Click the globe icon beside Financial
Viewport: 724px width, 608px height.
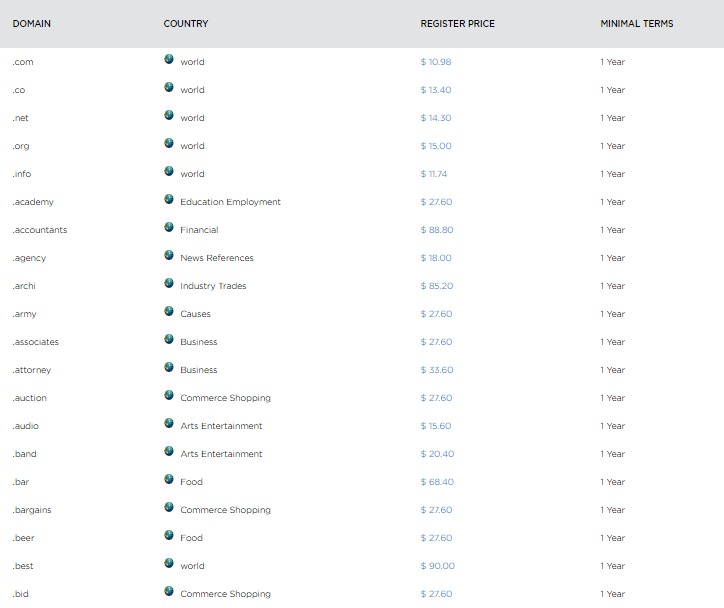(170, 228)
